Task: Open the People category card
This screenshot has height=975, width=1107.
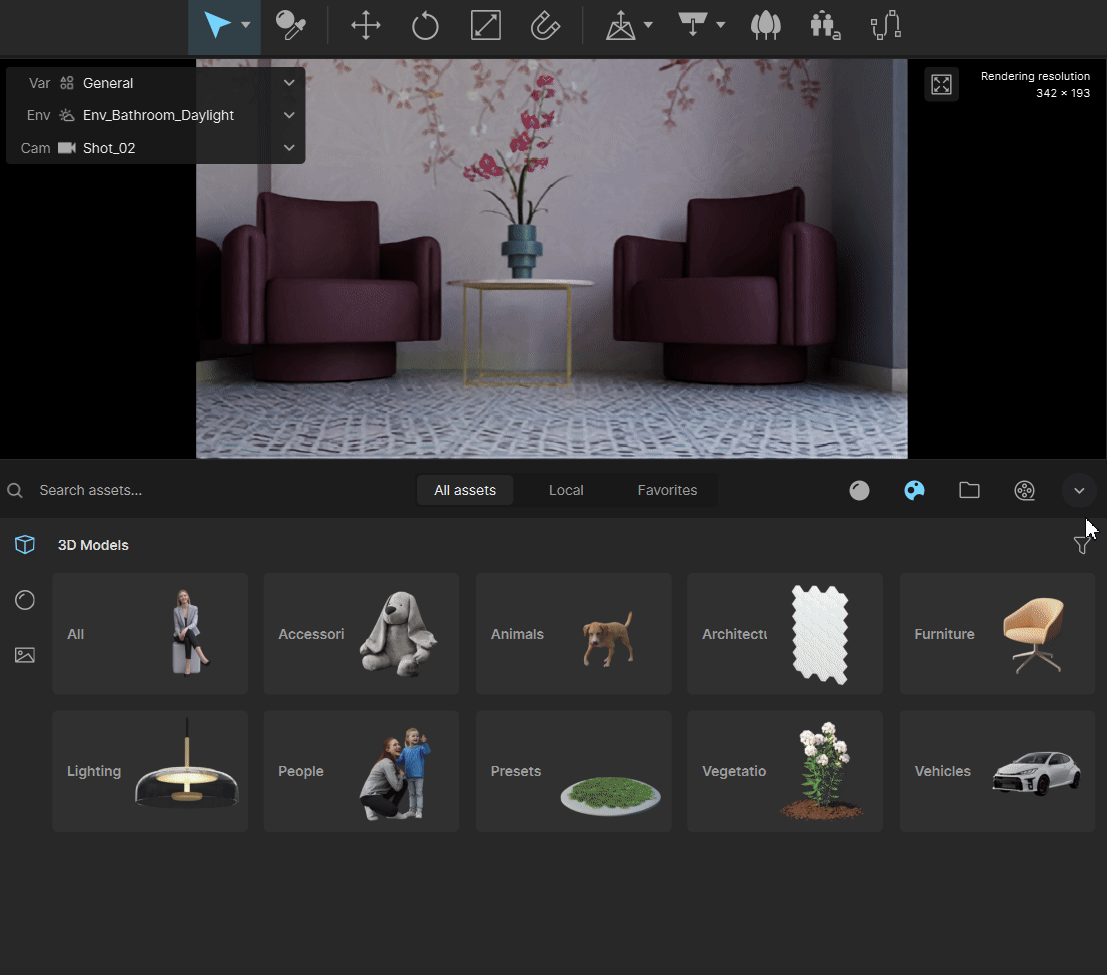Action: pos(361,771)
